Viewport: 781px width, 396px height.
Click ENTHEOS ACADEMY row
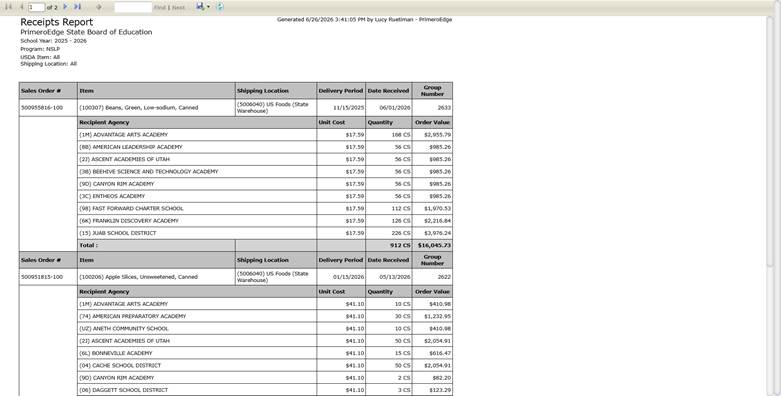pos(265,196)
